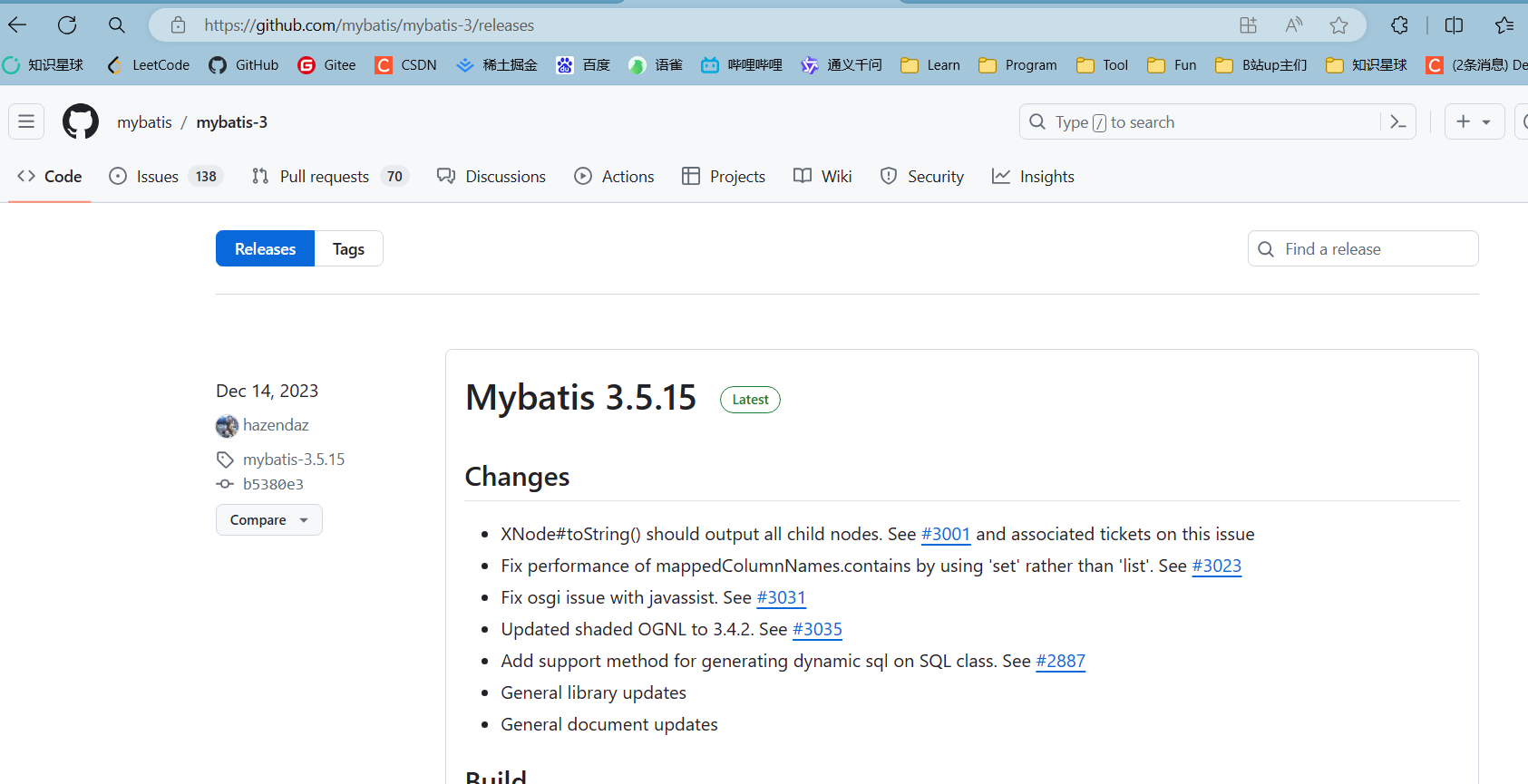
Task: Open the Issues tab
Action: (166, 177)
